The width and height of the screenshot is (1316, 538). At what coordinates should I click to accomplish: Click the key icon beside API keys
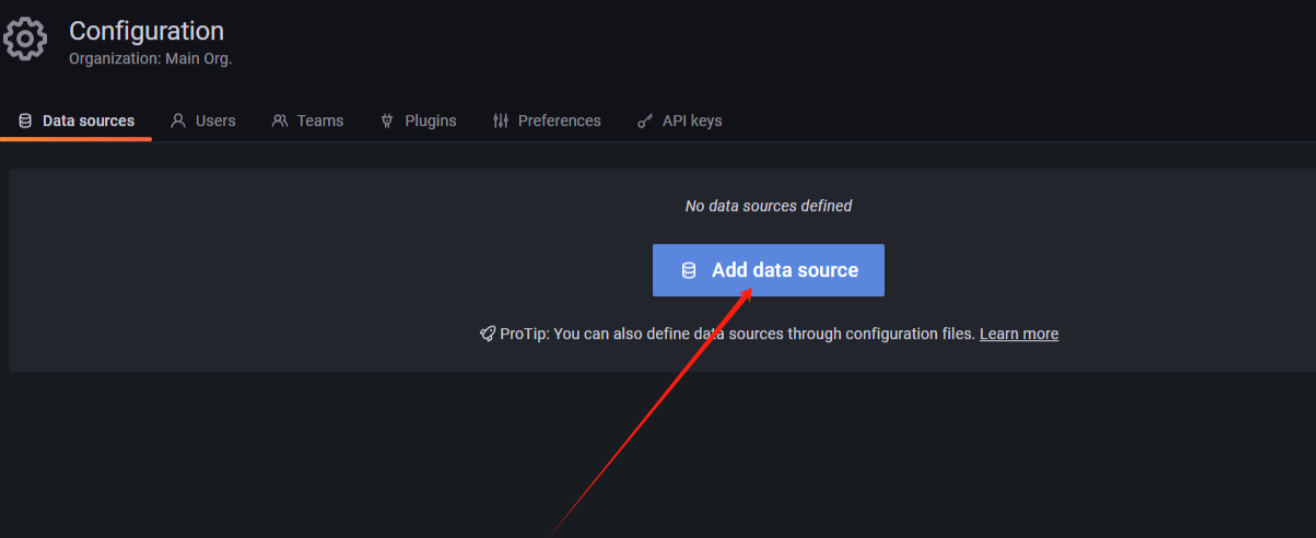pos(646,122)
